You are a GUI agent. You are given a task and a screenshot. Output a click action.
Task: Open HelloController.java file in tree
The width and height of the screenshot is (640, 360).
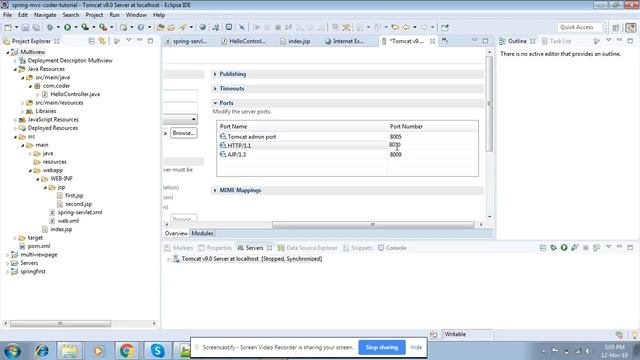[x=75, y=94]
